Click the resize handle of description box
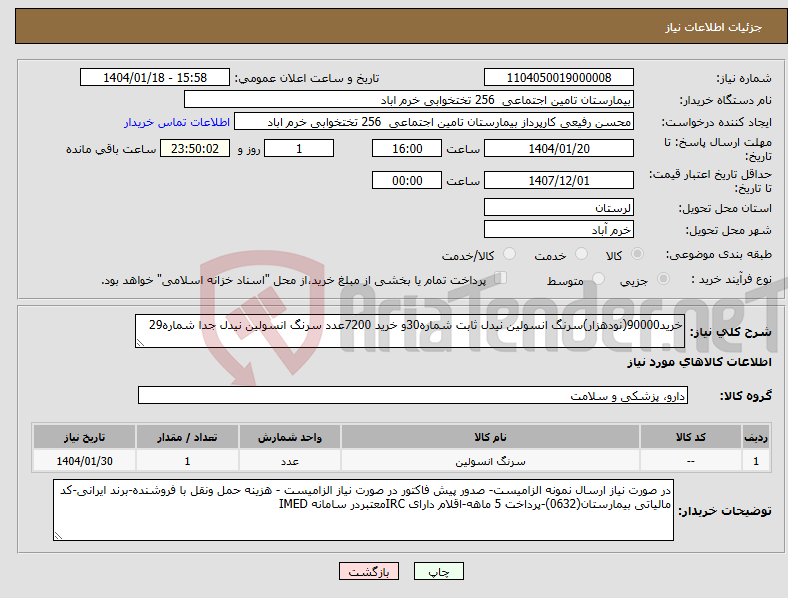Viewport: 788px width, 598px height. click(x=140, y=343)
